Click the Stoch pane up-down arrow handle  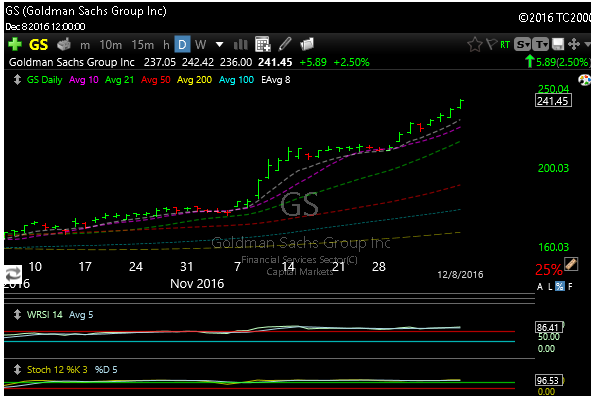[17, 369]
